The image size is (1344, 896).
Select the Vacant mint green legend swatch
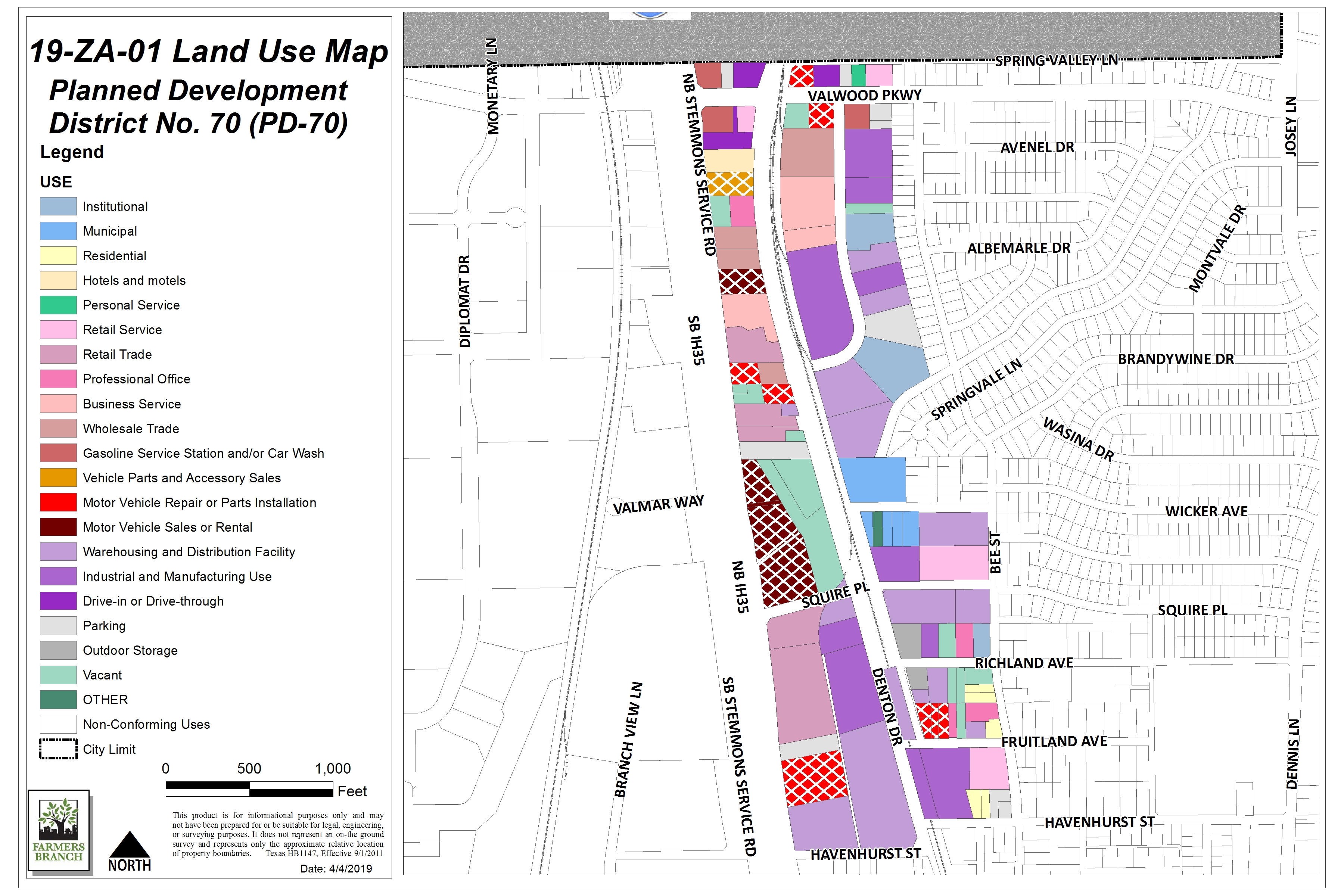coord(58,675)
